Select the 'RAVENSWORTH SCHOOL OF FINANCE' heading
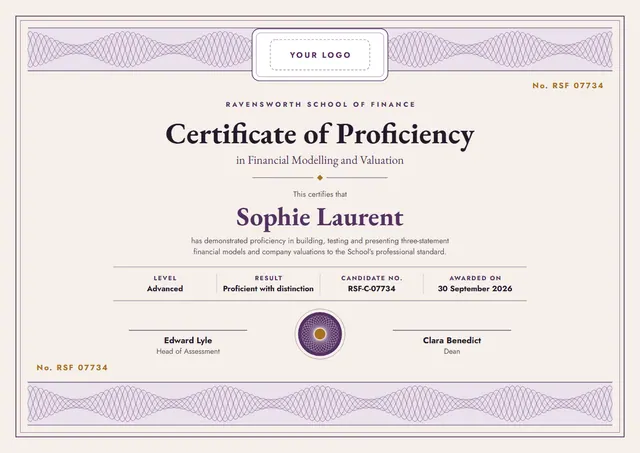 tap(320, 104)
